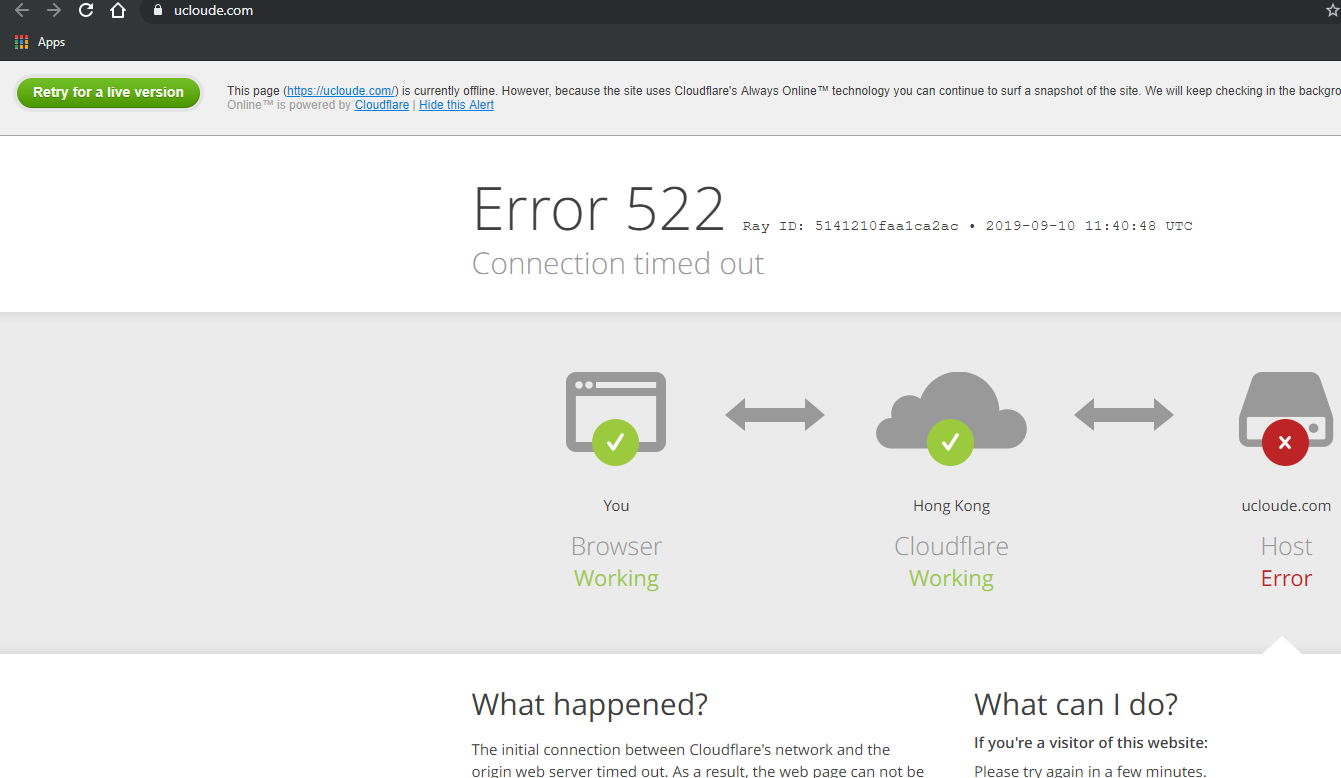Click the You label under browser icon

[616, 506]
